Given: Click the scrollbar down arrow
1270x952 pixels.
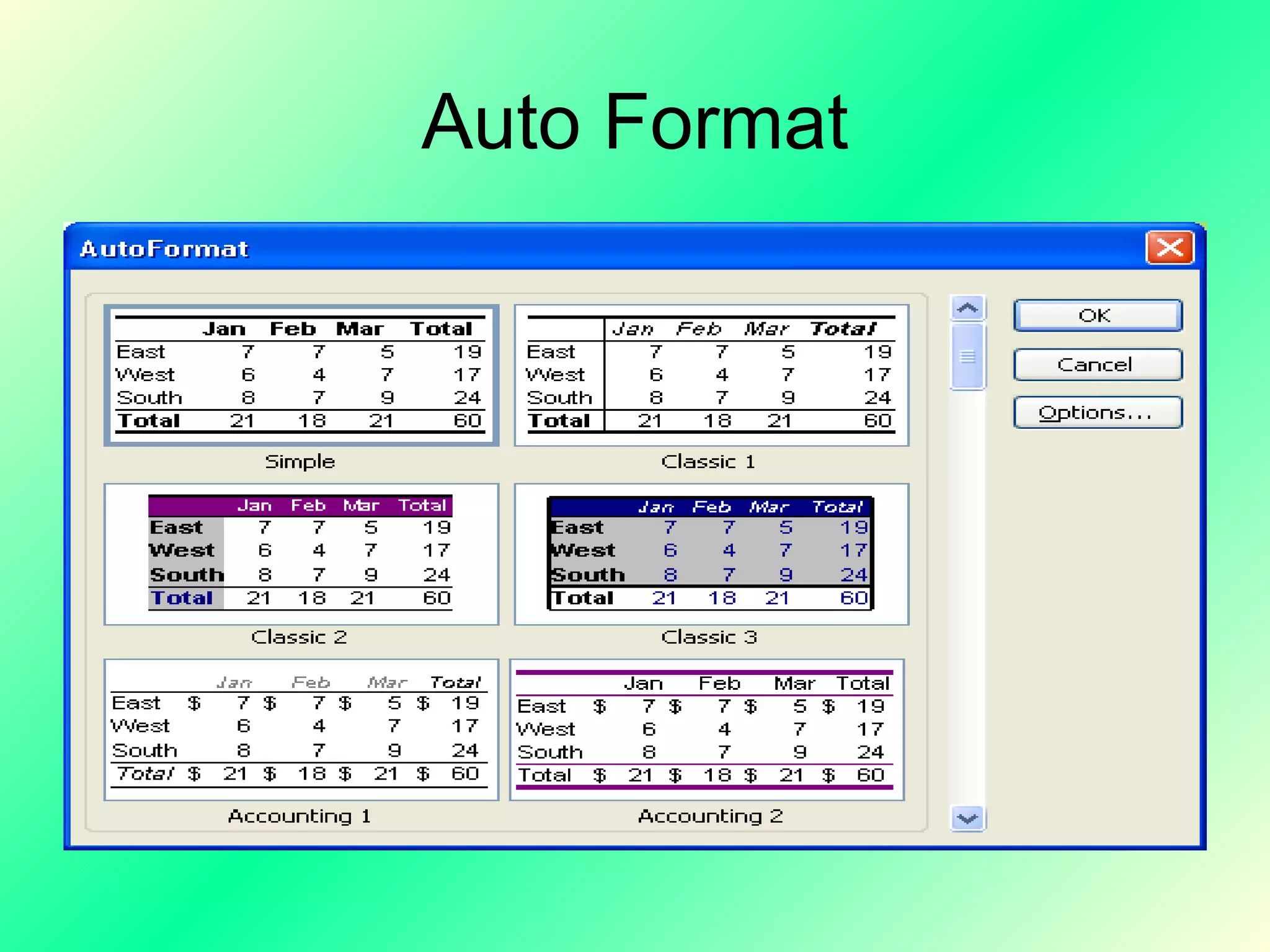Looking at the screenshot, I should (x=967, y=819).
